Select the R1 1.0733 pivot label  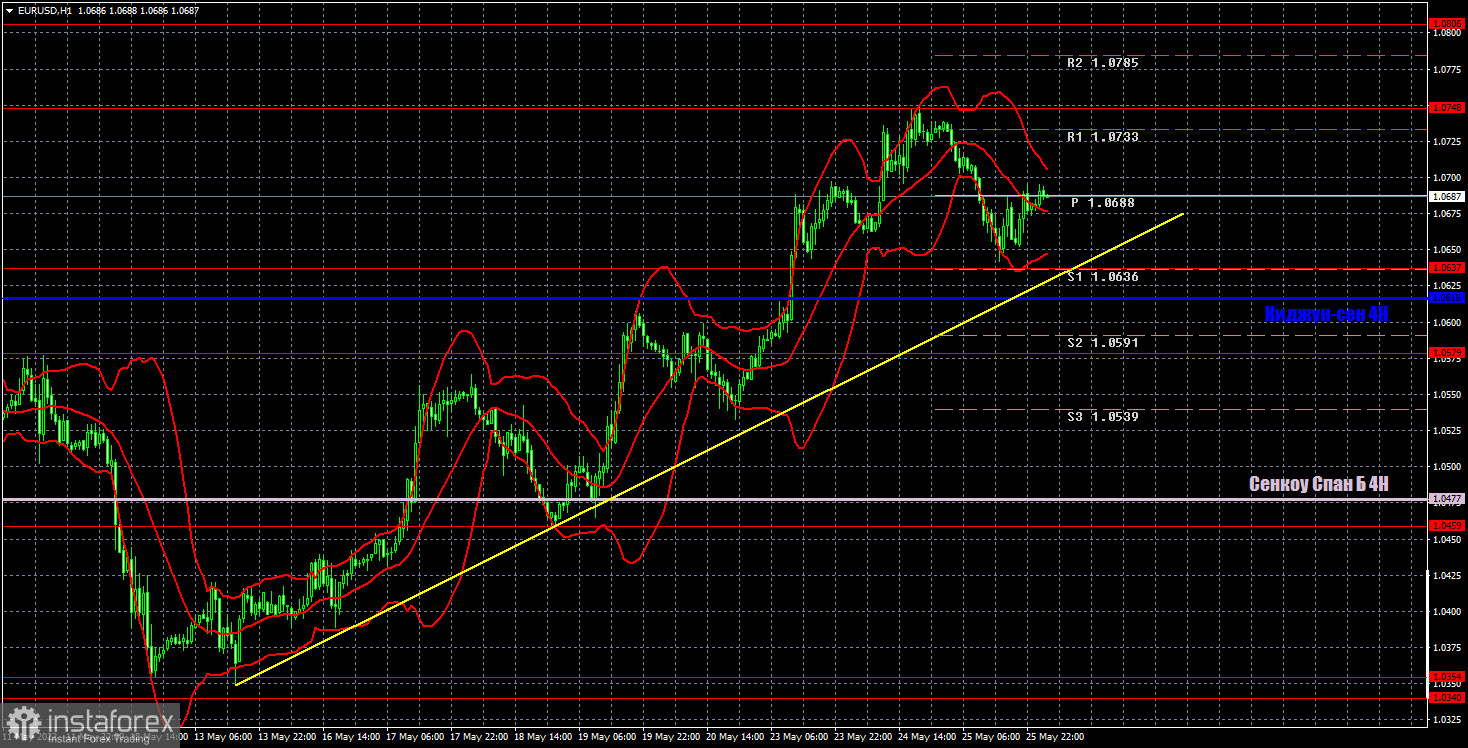(1102, 136)
